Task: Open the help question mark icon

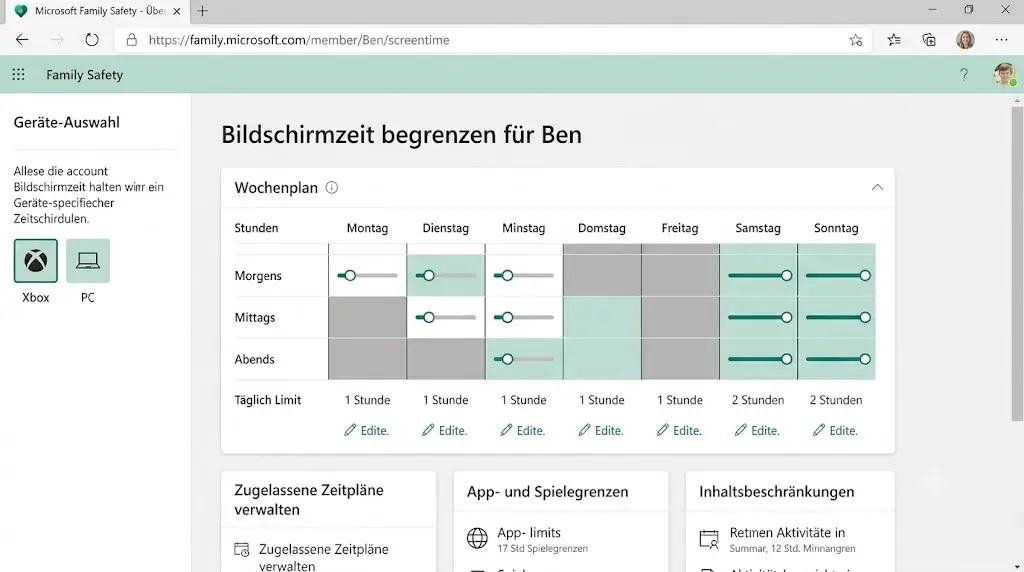Action: [964, 74]
